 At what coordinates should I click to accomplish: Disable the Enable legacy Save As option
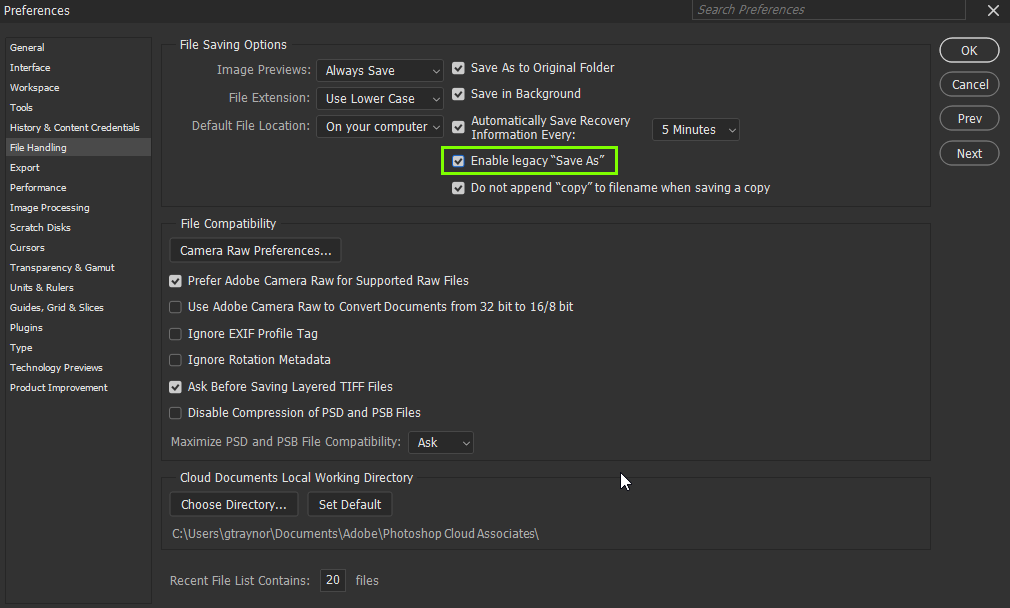[457, 160]
